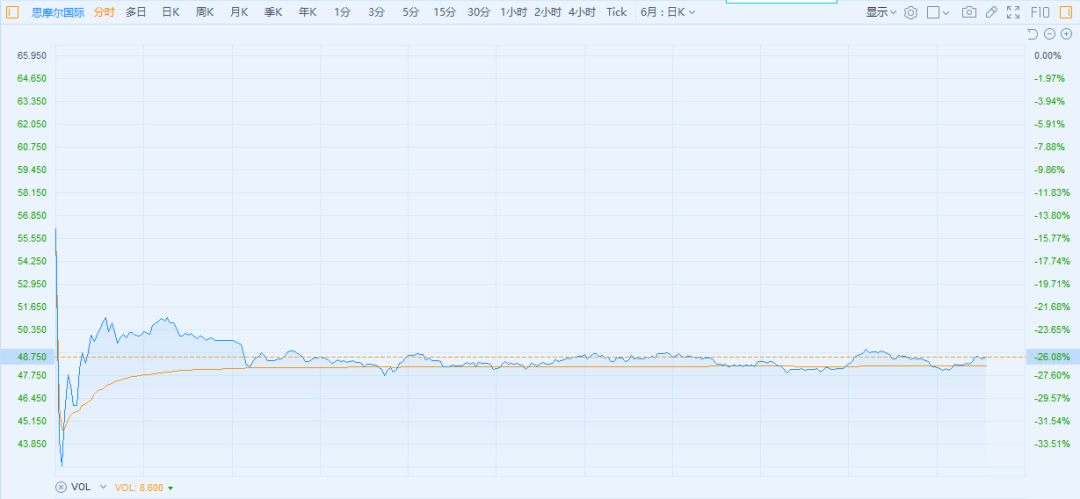Click the VOL: 8.600 value label

click(x=139, y=487)
